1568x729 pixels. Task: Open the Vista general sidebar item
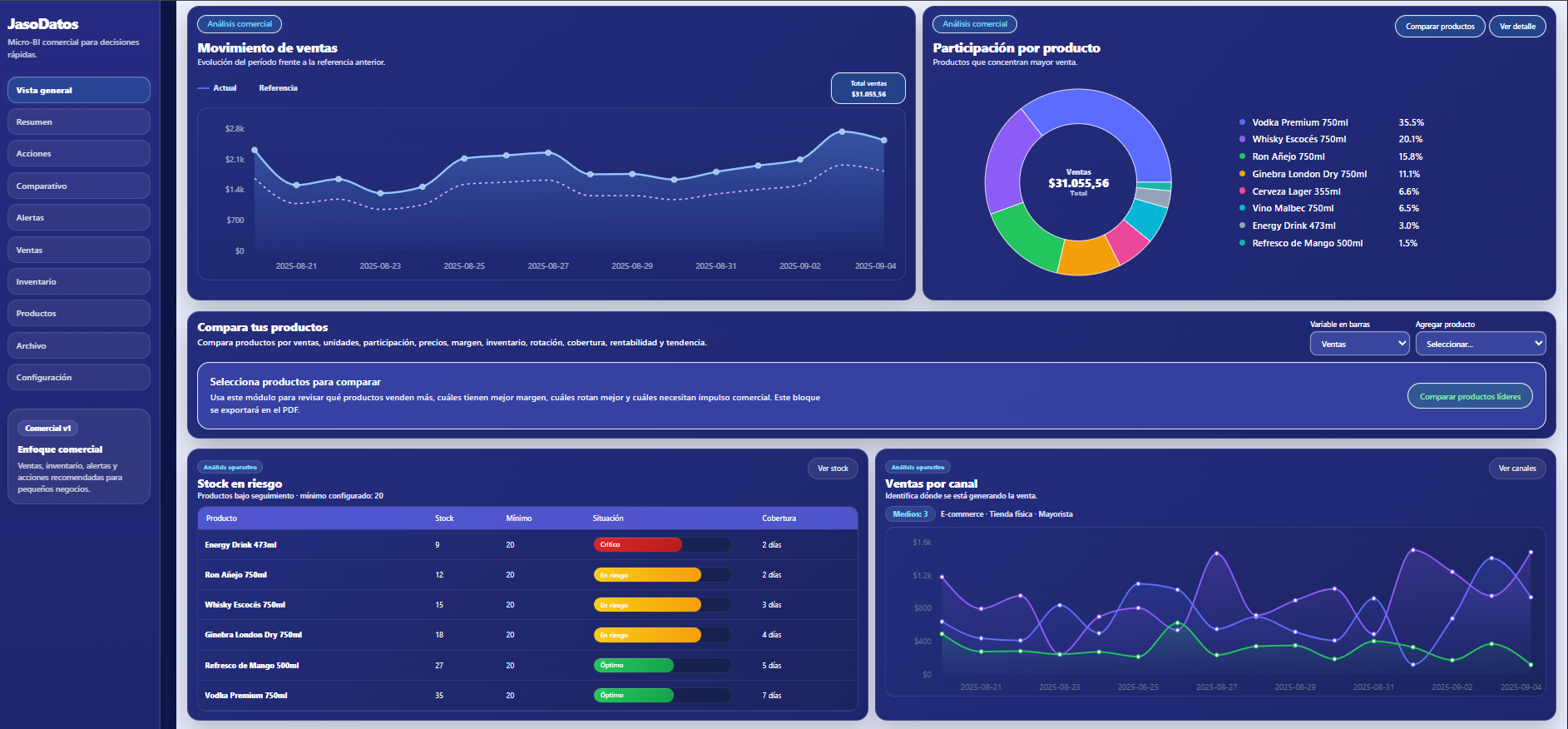point(79,90)
